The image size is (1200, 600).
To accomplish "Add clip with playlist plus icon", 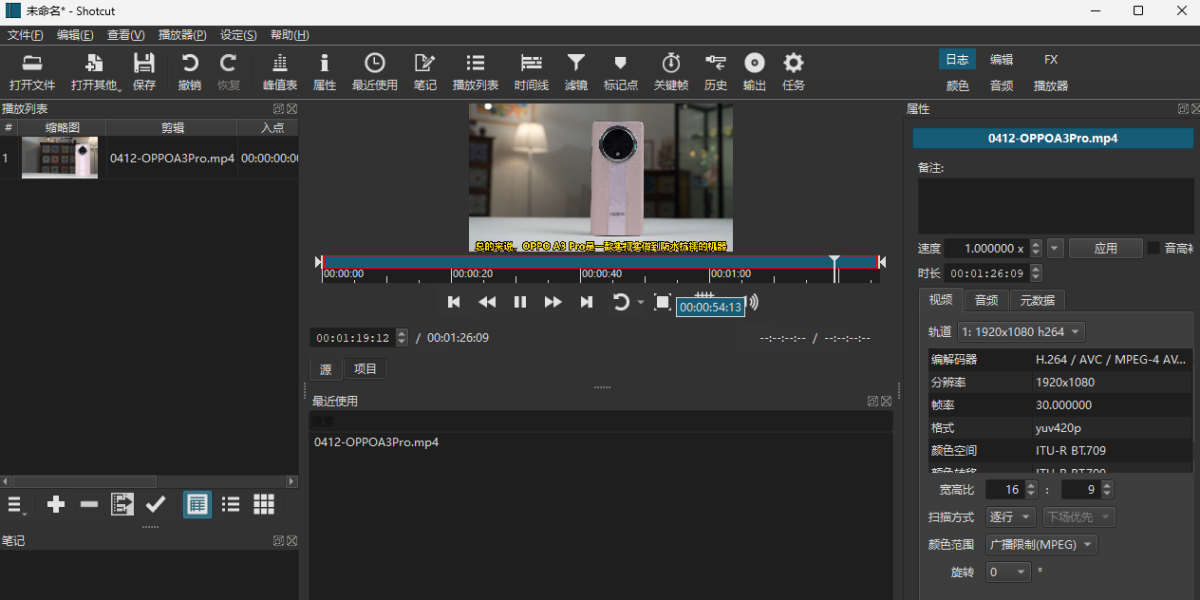I will pyautogui.click(x=56, y=505).
